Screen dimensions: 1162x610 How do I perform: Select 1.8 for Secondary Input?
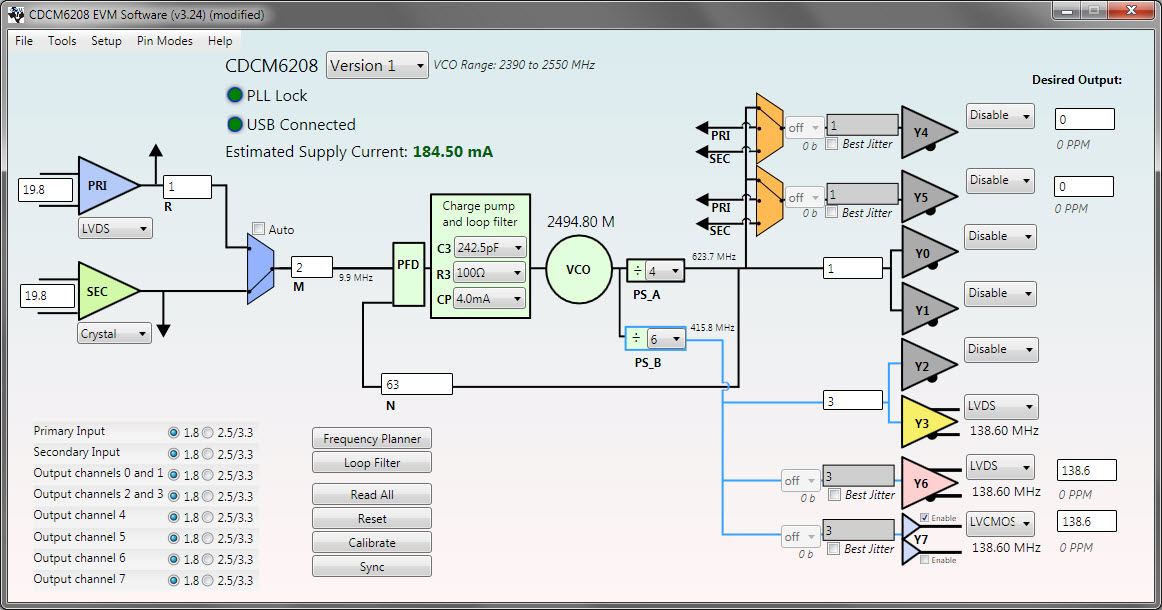(173, 454)
